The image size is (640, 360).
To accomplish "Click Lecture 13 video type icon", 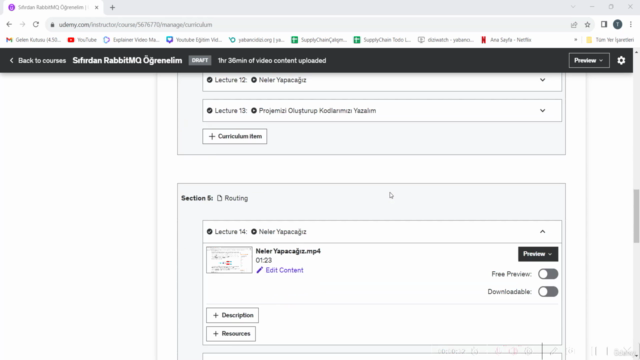I will click(x=254, y=110).
